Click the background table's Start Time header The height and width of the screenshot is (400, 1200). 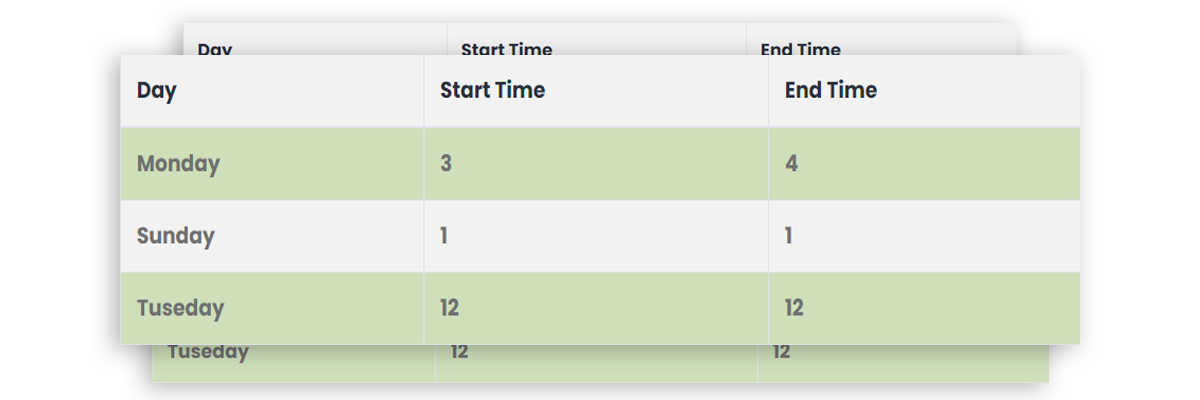point(506,48)
